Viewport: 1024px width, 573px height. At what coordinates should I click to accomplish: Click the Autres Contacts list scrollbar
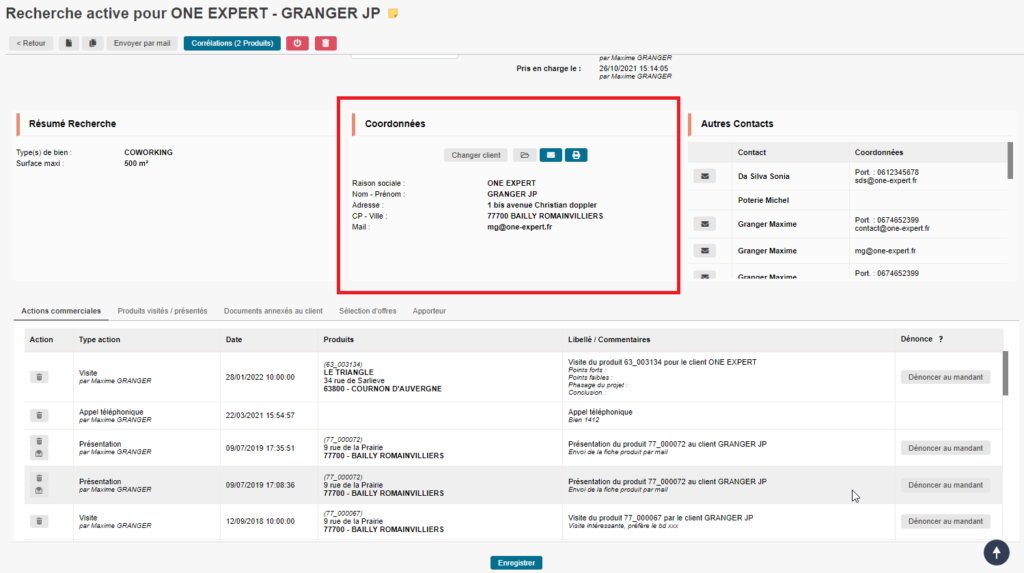pos(1010,160)
